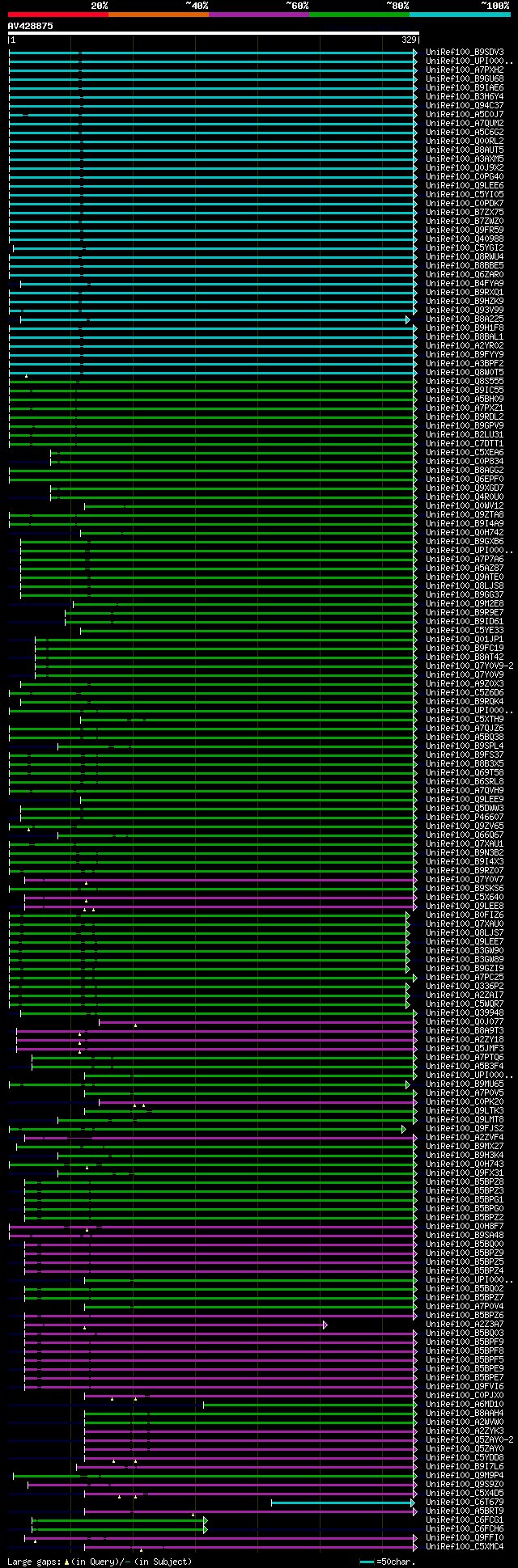Click the red 20% identity legend segment
Screen dimensions: 518x1568
pos(58,15)
